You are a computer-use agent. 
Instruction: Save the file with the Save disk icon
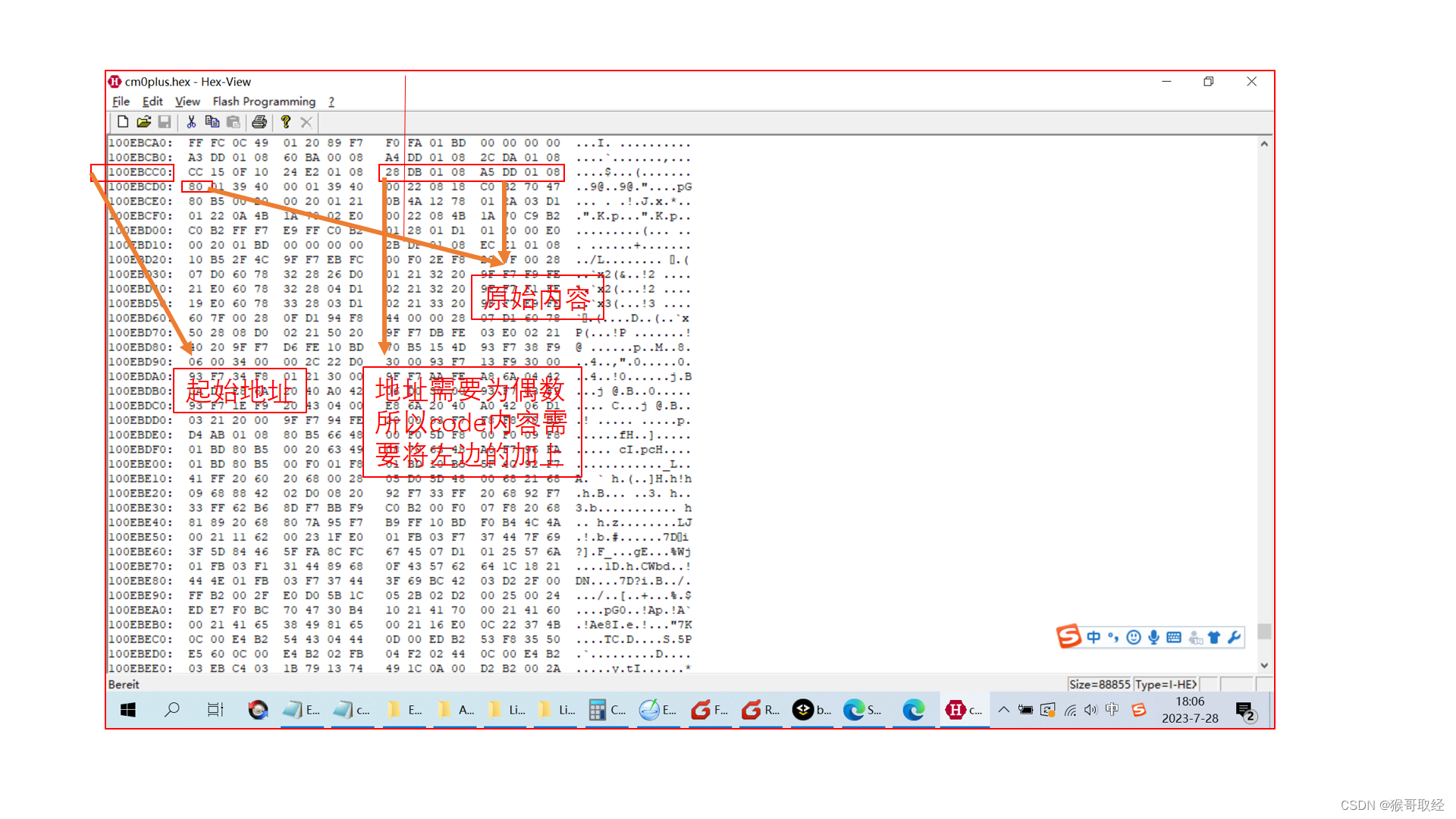pyautogui.click(x=165, y=121)
